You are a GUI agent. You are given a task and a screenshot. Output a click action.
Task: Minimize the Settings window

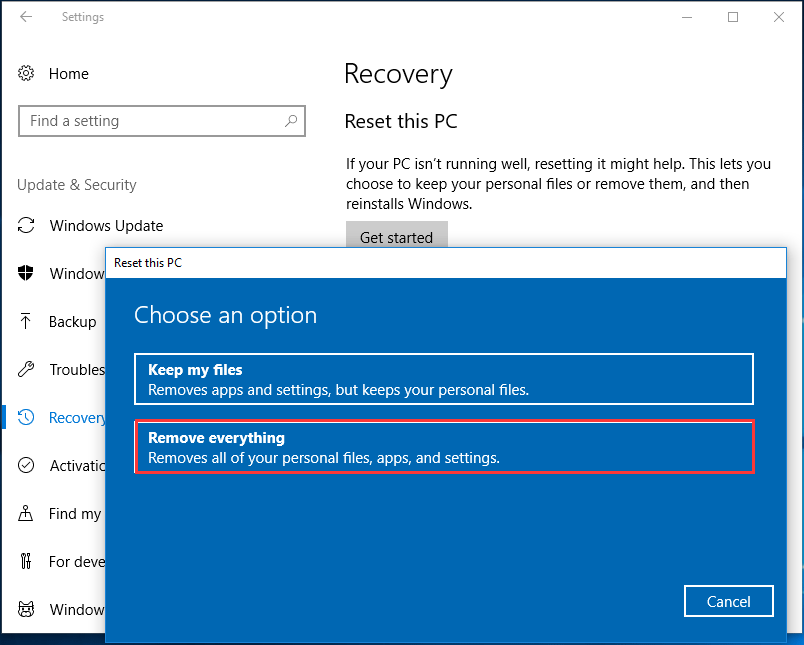[x=687, y=17]
